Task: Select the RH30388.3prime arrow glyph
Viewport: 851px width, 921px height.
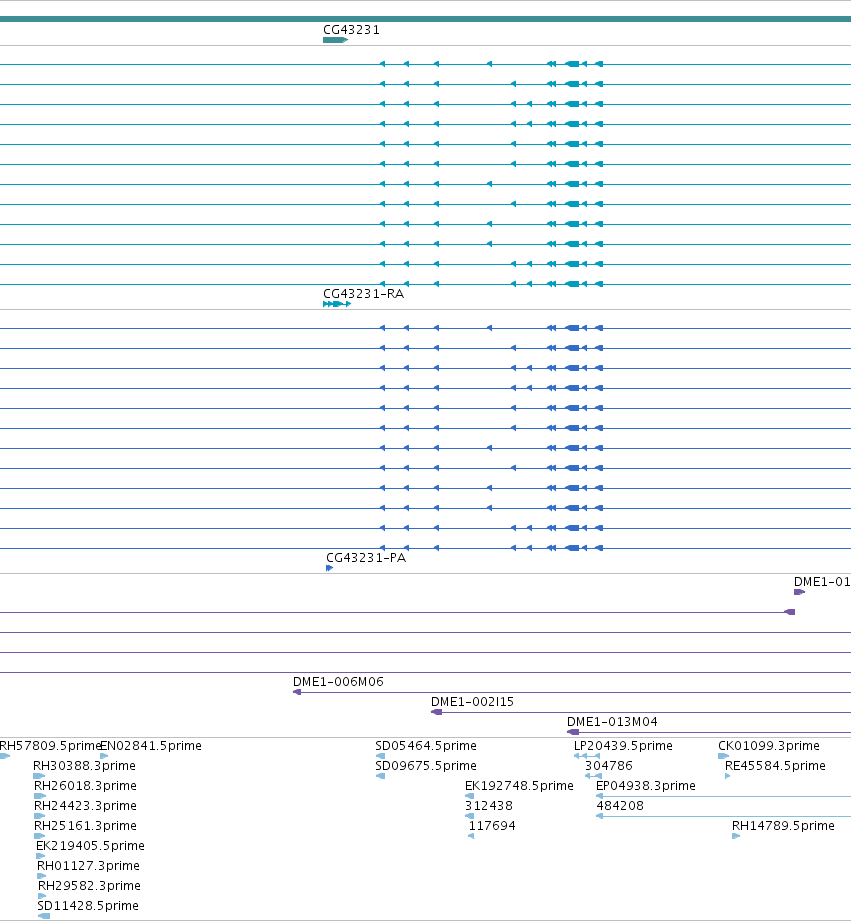Action: pyautogui.click(x=39, y=776)
